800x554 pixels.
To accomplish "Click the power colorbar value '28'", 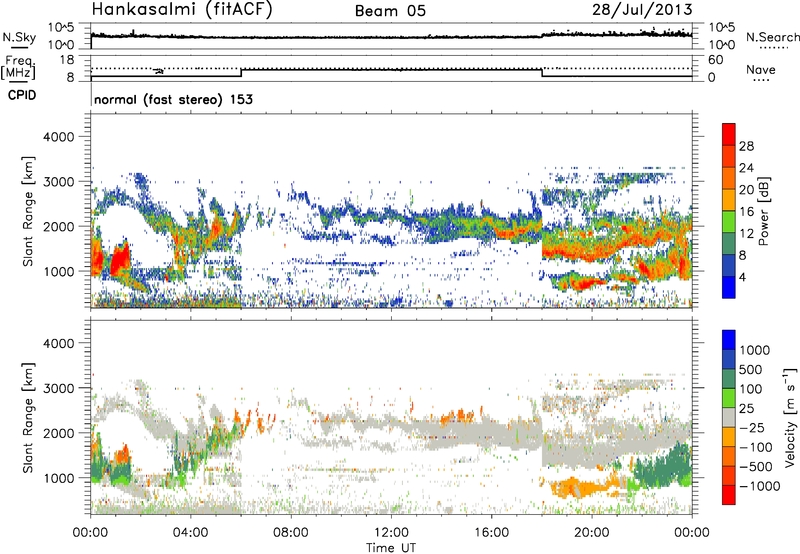I will [x=746, y=146].
